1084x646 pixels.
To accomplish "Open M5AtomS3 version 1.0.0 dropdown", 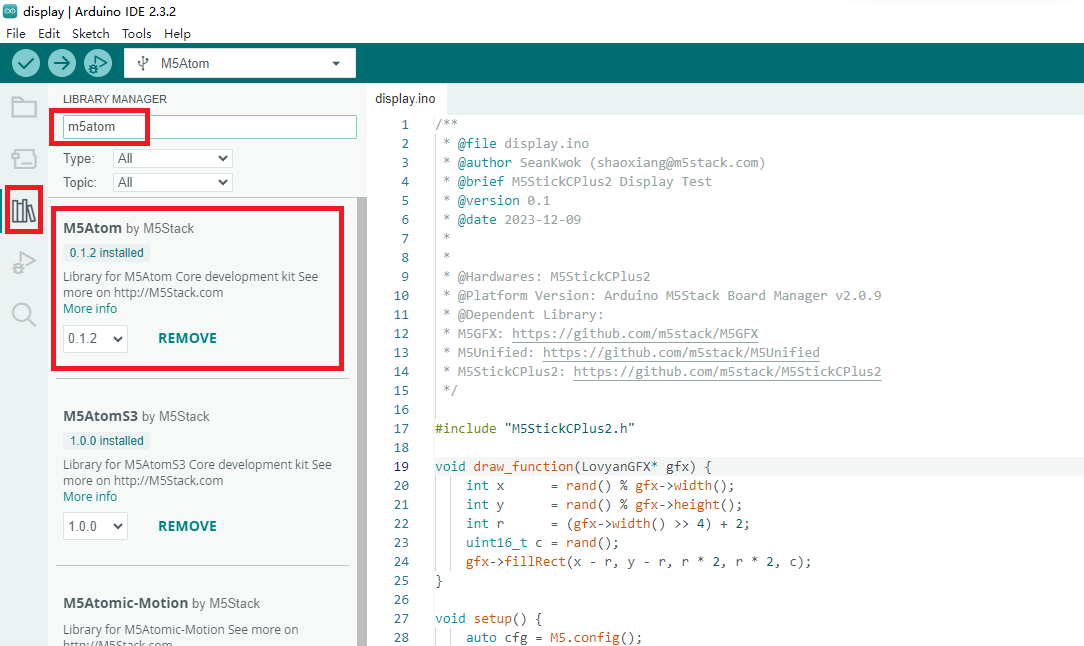I will pos(95,527).
